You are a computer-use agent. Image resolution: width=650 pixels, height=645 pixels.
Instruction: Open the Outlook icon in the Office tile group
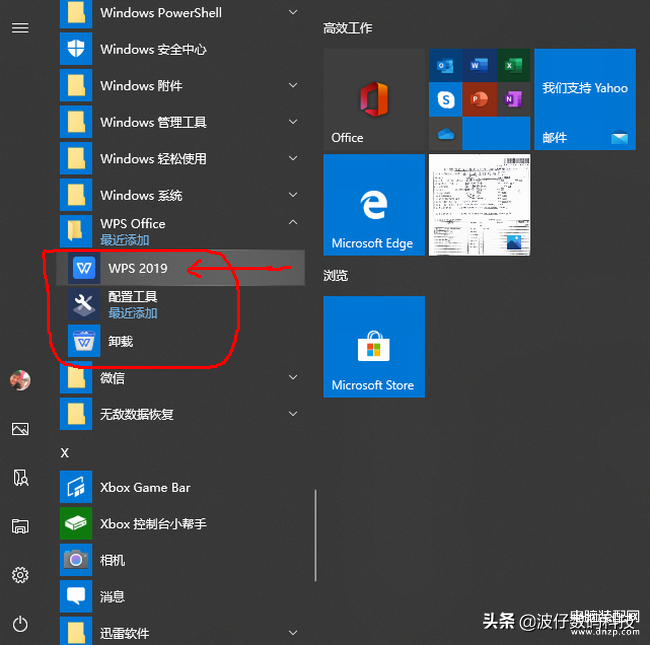coord(445,65)
